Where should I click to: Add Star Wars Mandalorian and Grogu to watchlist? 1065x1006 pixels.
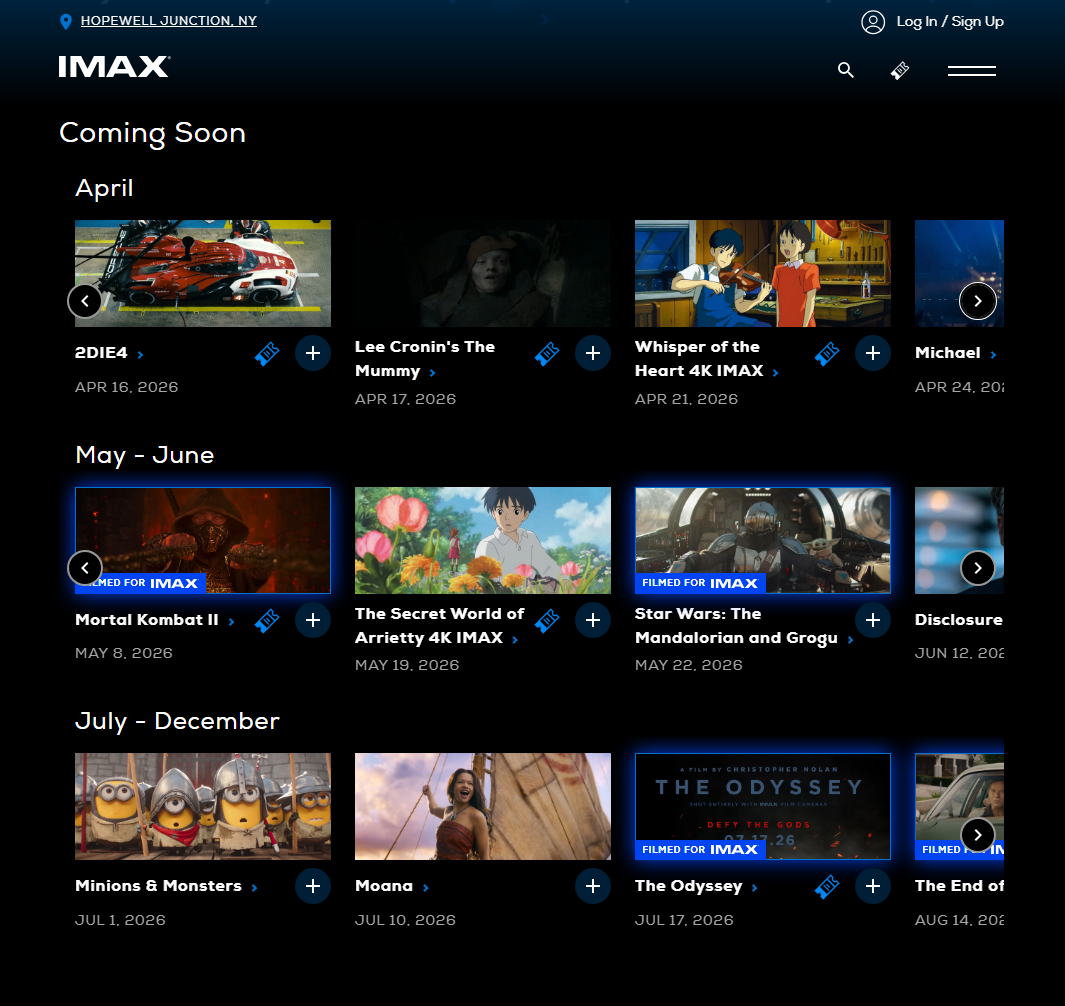[873, 620]
